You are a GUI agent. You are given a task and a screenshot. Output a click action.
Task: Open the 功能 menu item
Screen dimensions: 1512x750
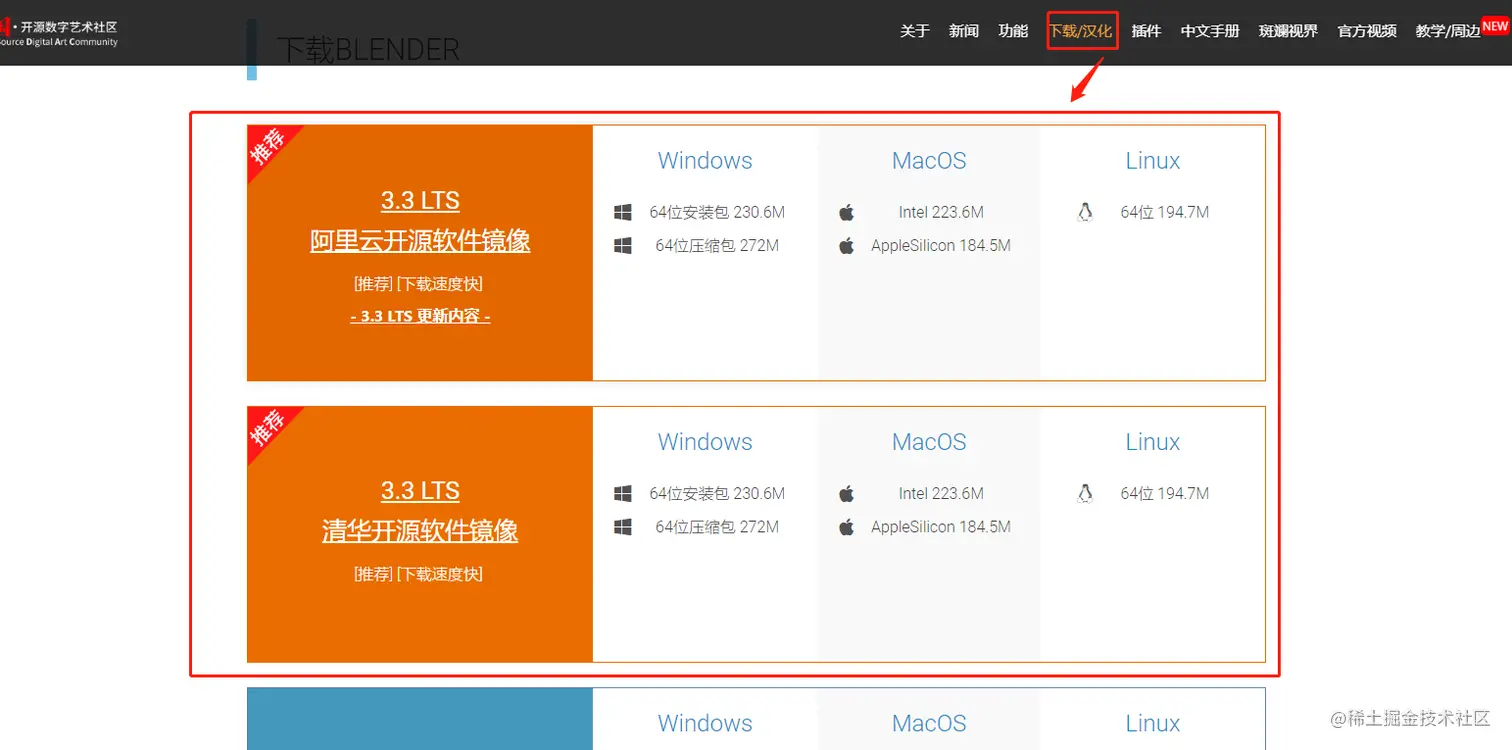click(1013, 31)
